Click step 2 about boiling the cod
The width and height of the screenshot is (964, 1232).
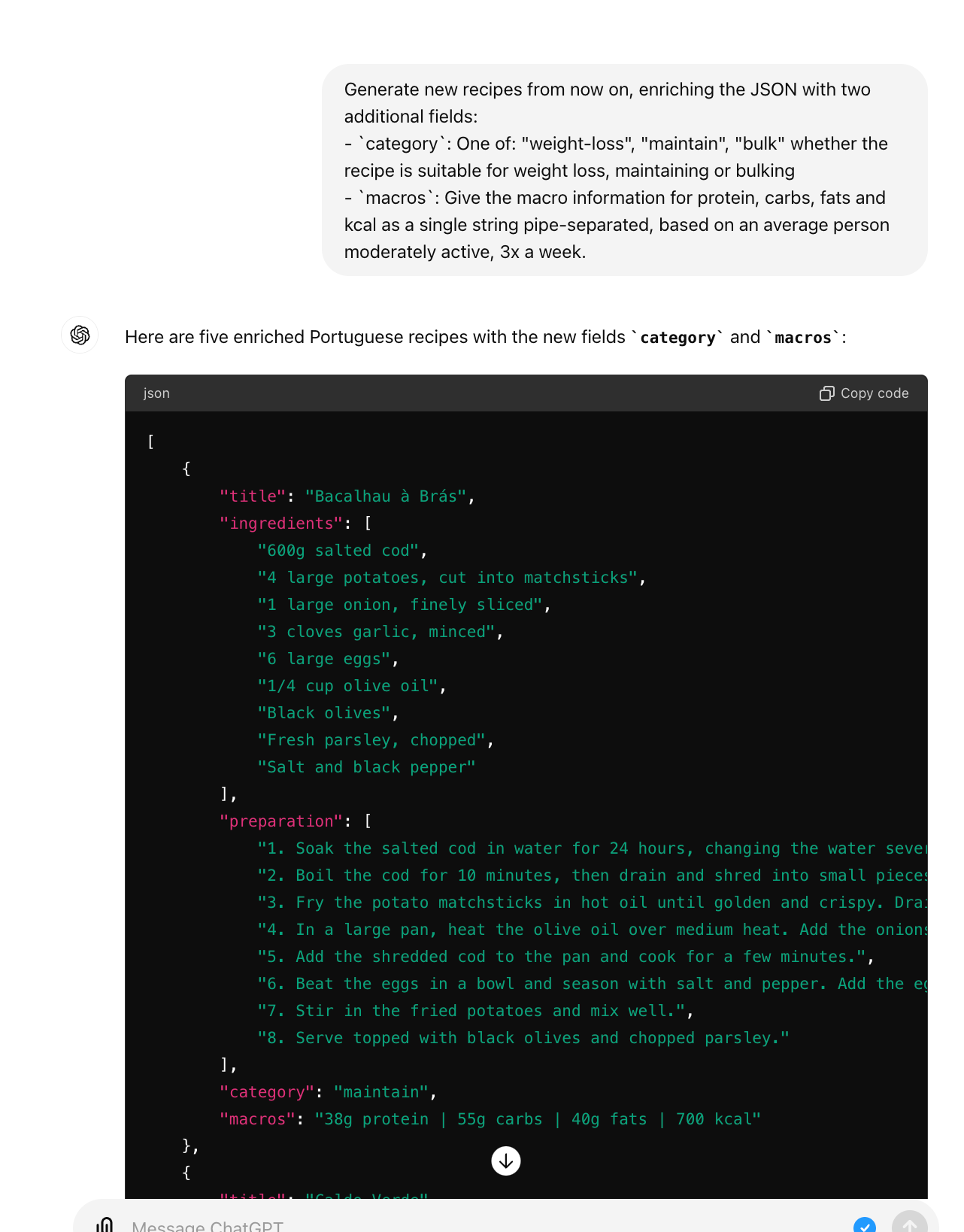[592, 875]
